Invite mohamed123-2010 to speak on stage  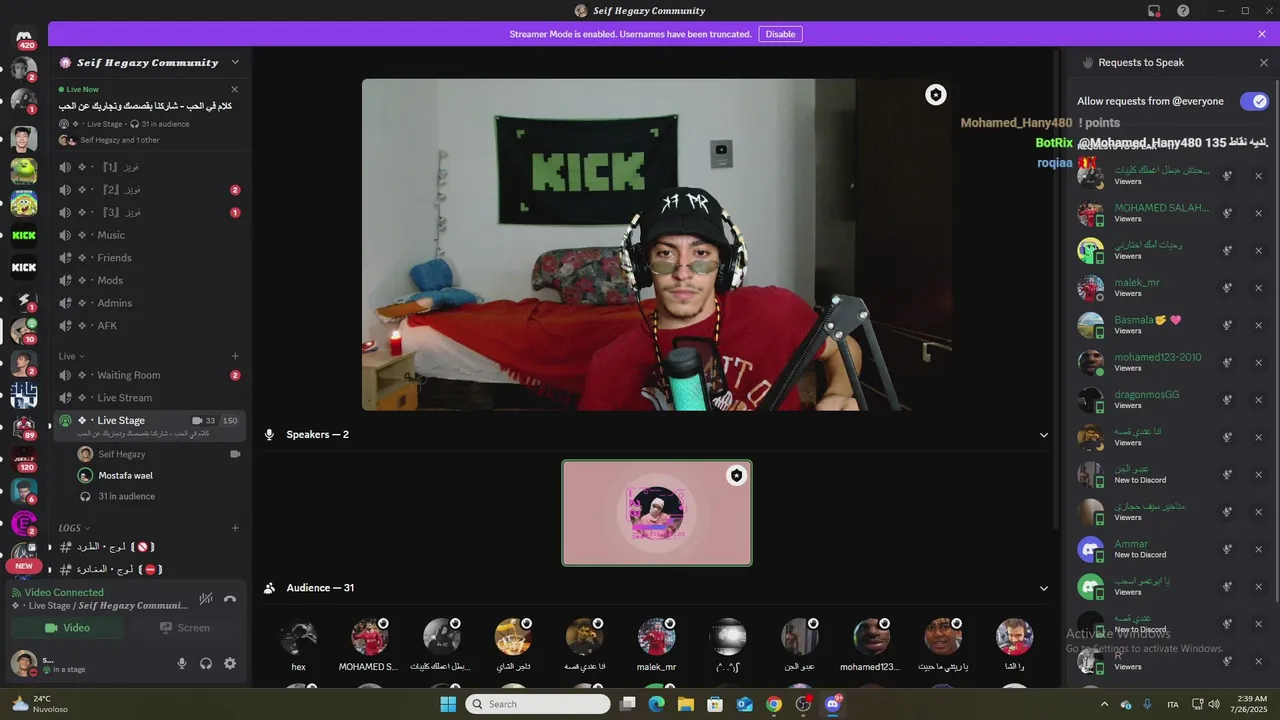pyautogui.click(x=1227, y=363)
